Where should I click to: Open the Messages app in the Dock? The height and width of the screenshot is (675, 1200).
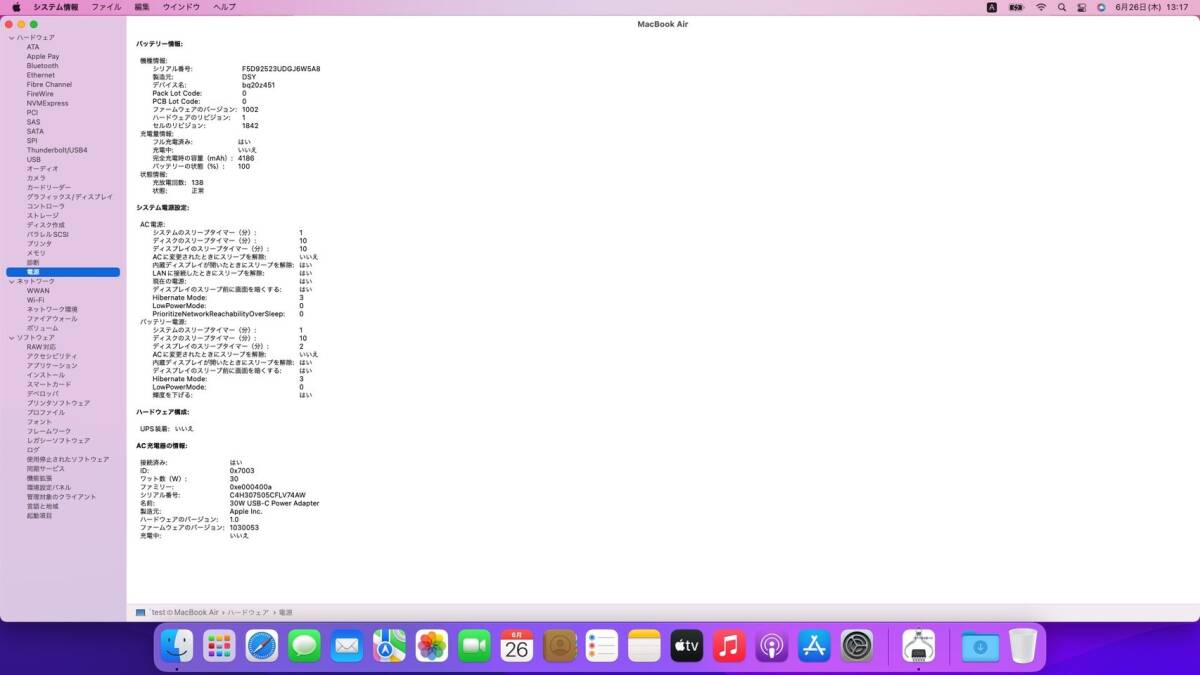(x=304, y=647)
